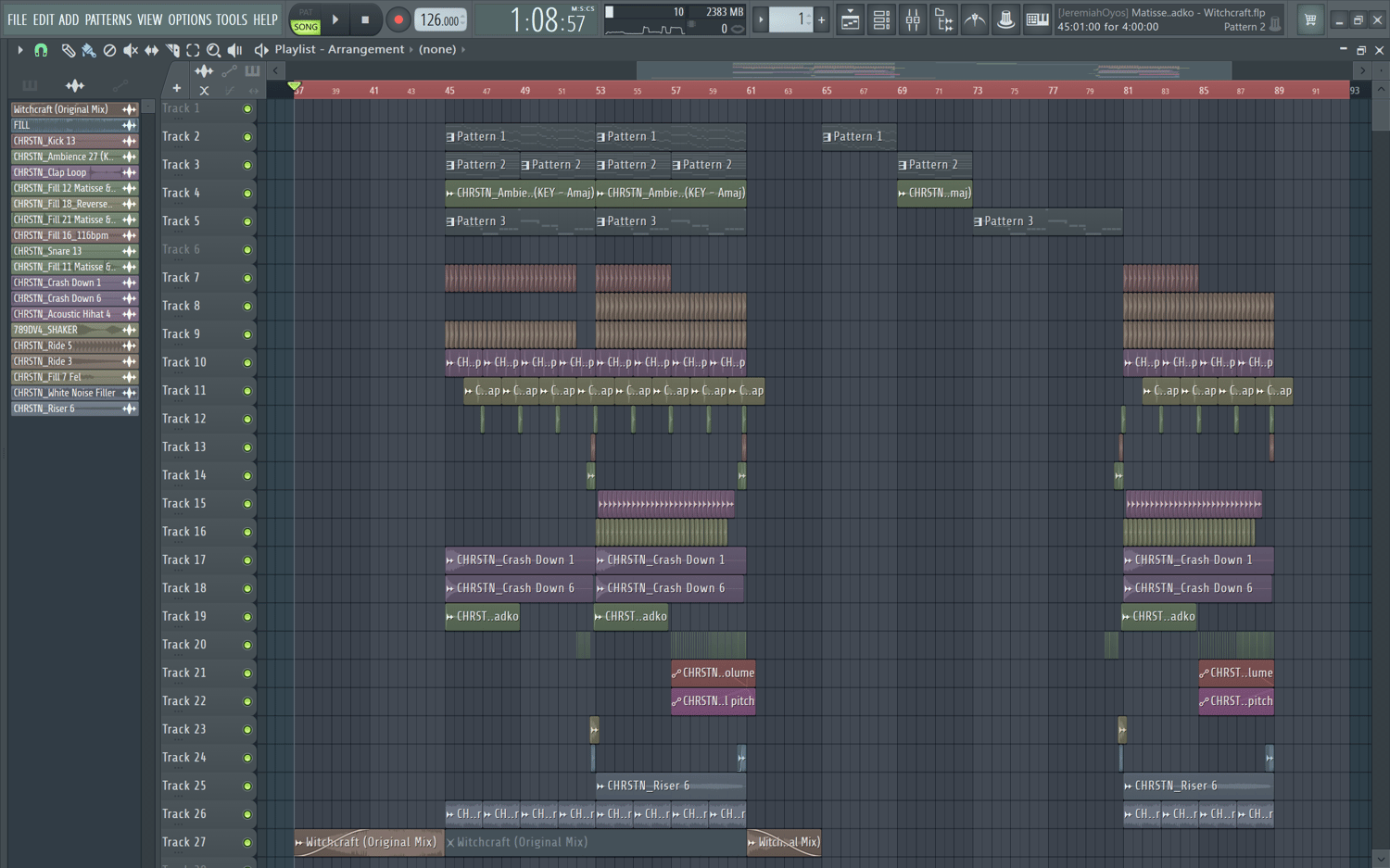Open the Playlist view from the toolbar
Screen dimensions: 1390x868
coord(850,19)
